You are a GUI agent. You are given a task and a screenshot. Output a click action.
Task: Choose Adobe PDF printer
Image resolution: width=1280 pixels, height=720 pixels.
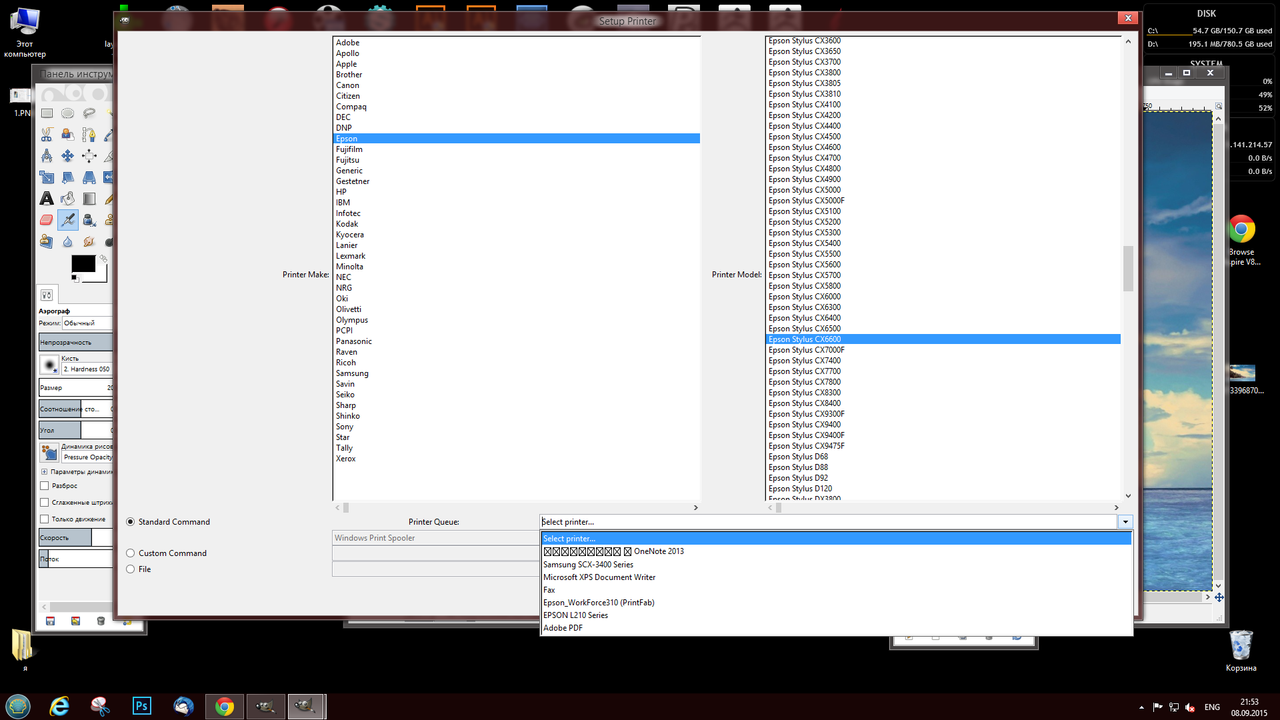coord(836,628)
